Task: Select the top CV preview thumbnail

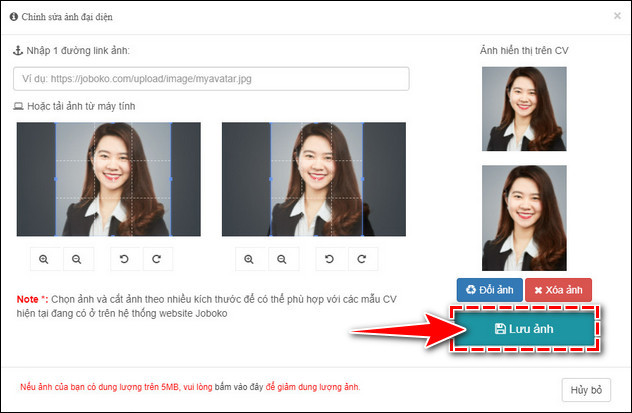Action: coord(526,108)
